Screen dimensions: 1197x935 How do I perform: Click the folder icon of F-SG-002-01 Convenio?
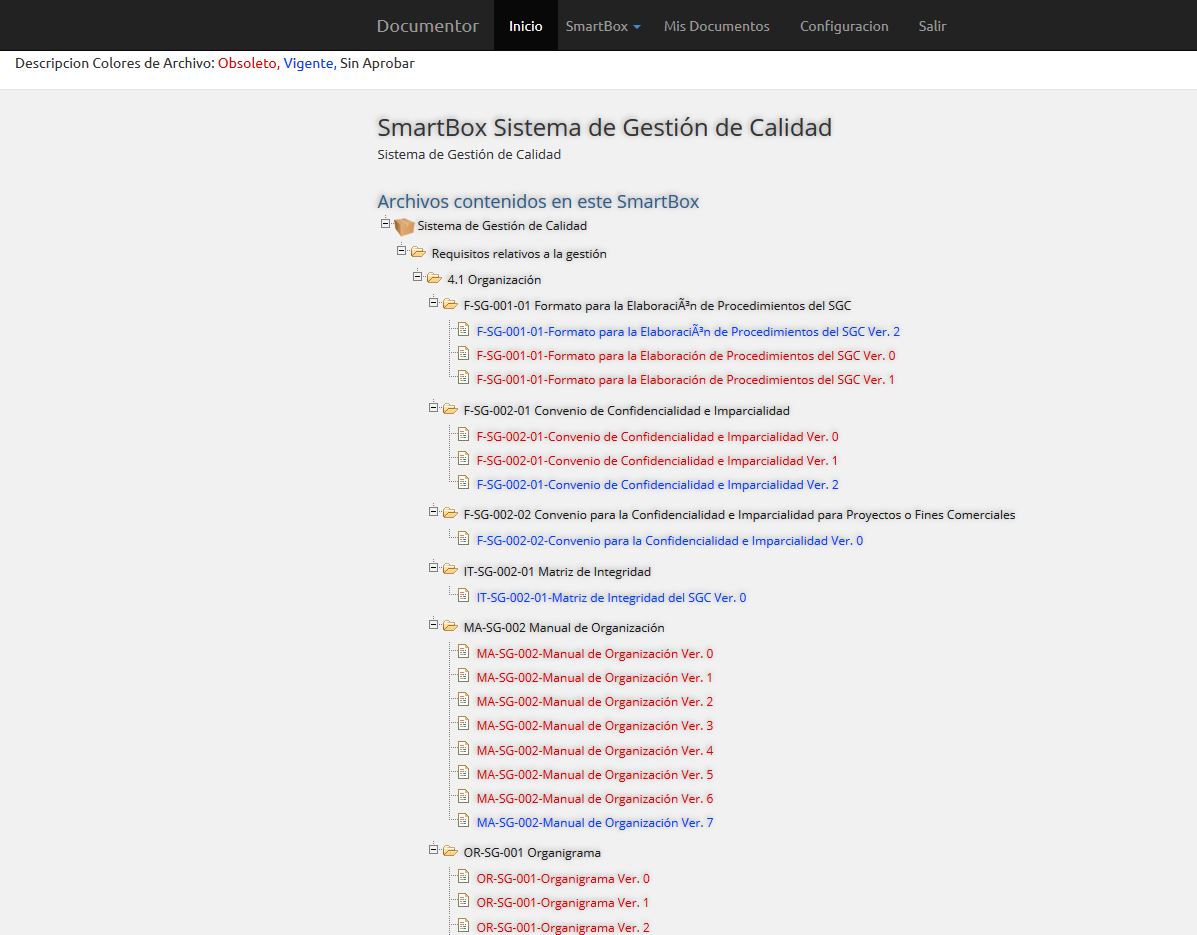point(450,409)
